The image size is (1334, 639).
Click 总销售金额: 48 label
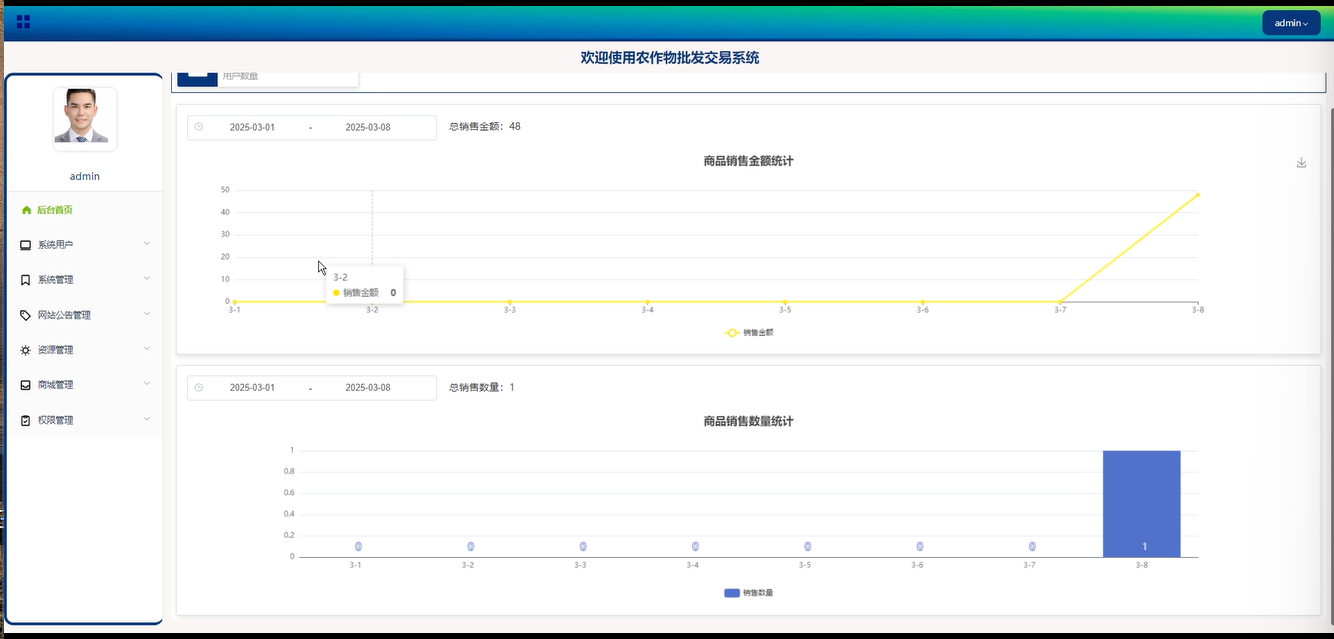[485, 127]
